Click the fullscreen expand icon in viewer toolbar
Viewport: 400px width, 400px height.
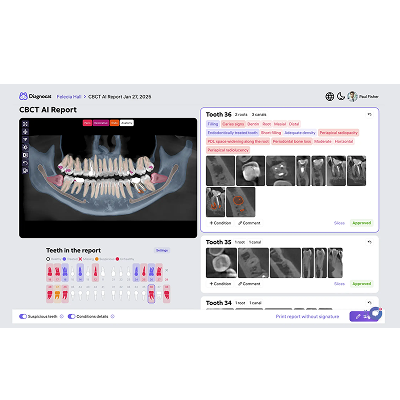click(25, 124)
